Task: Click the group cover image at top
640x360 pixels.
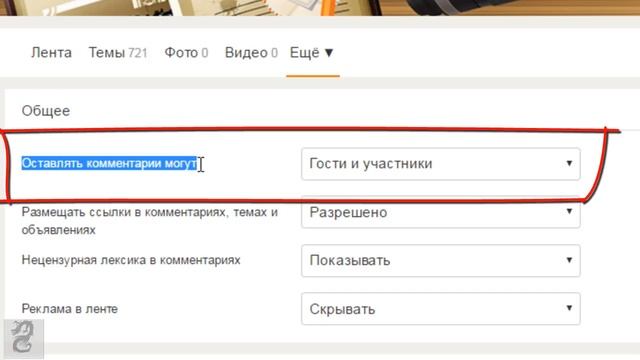Action: (320, 8)
